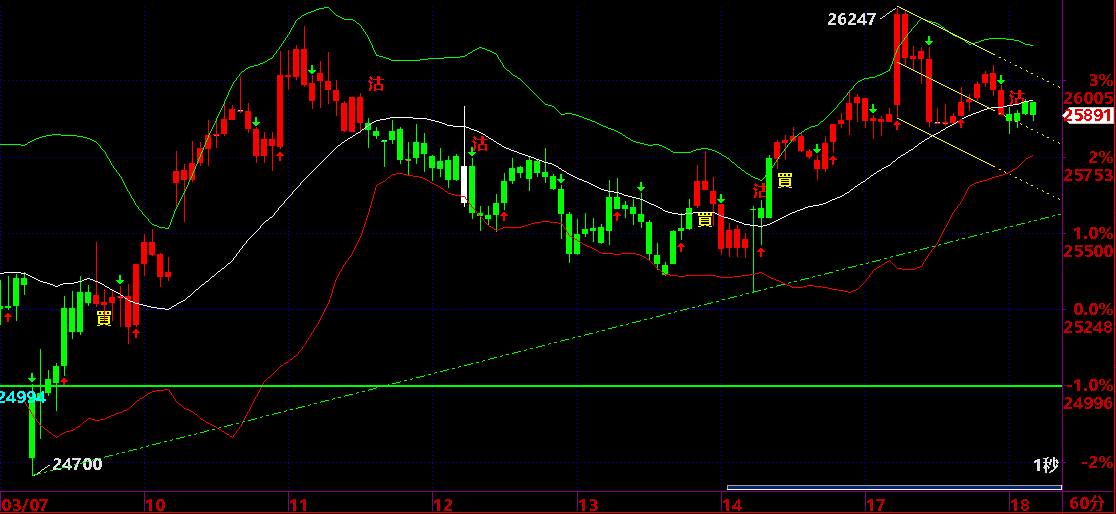This screenshot has width=1116, height=514.
Task: Open the 60分 timeframe selector
Action: pyautogui.click(x=1090, y=504)
